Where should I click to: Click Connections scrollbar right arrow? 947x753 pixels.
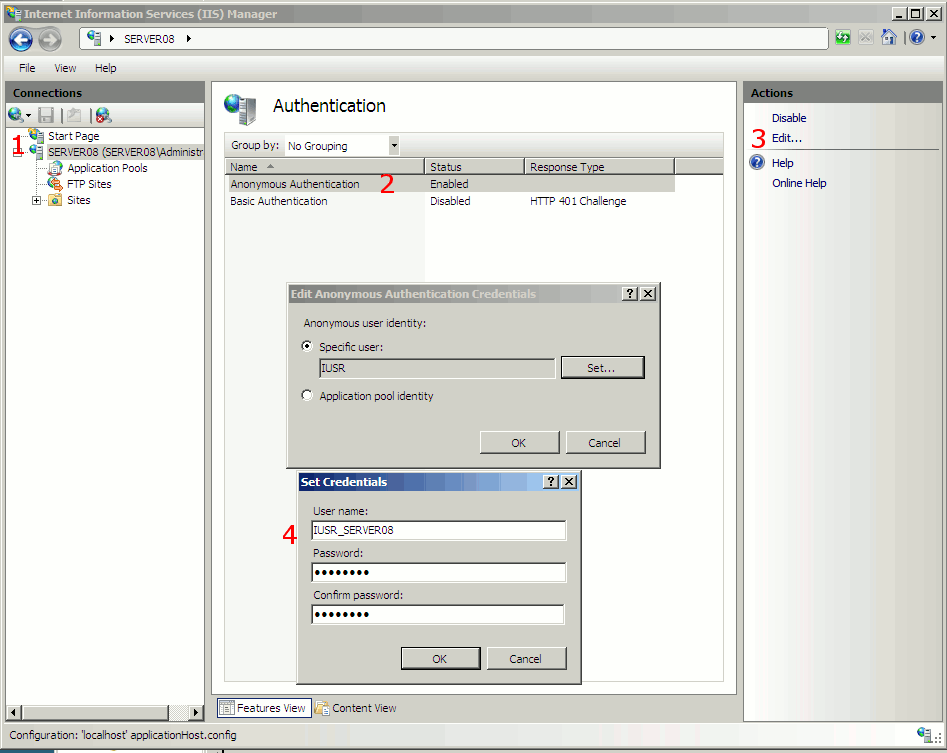[195, 713]
